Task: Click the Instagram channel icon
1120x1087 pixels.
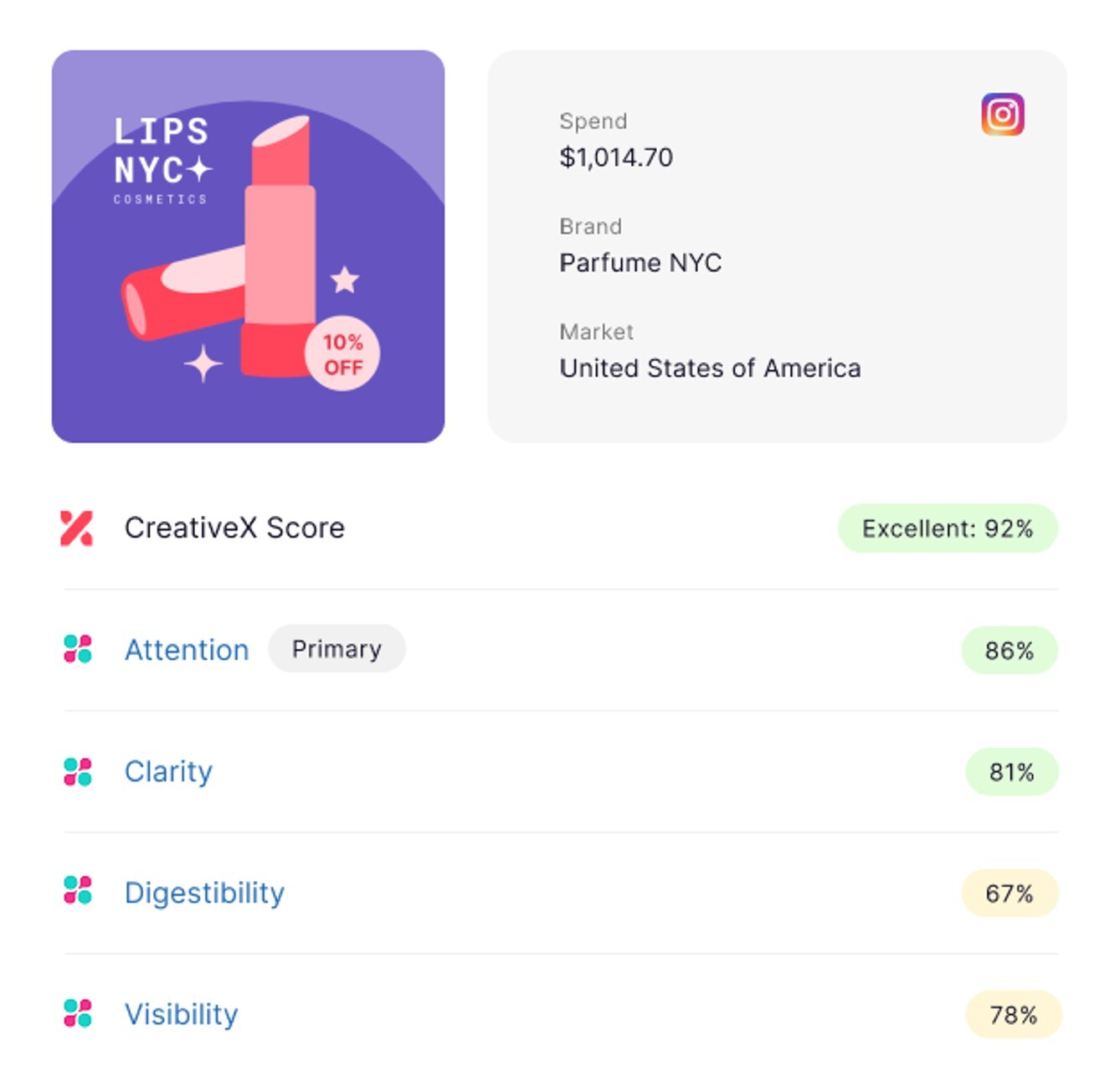Action: tap(1002, 112)
